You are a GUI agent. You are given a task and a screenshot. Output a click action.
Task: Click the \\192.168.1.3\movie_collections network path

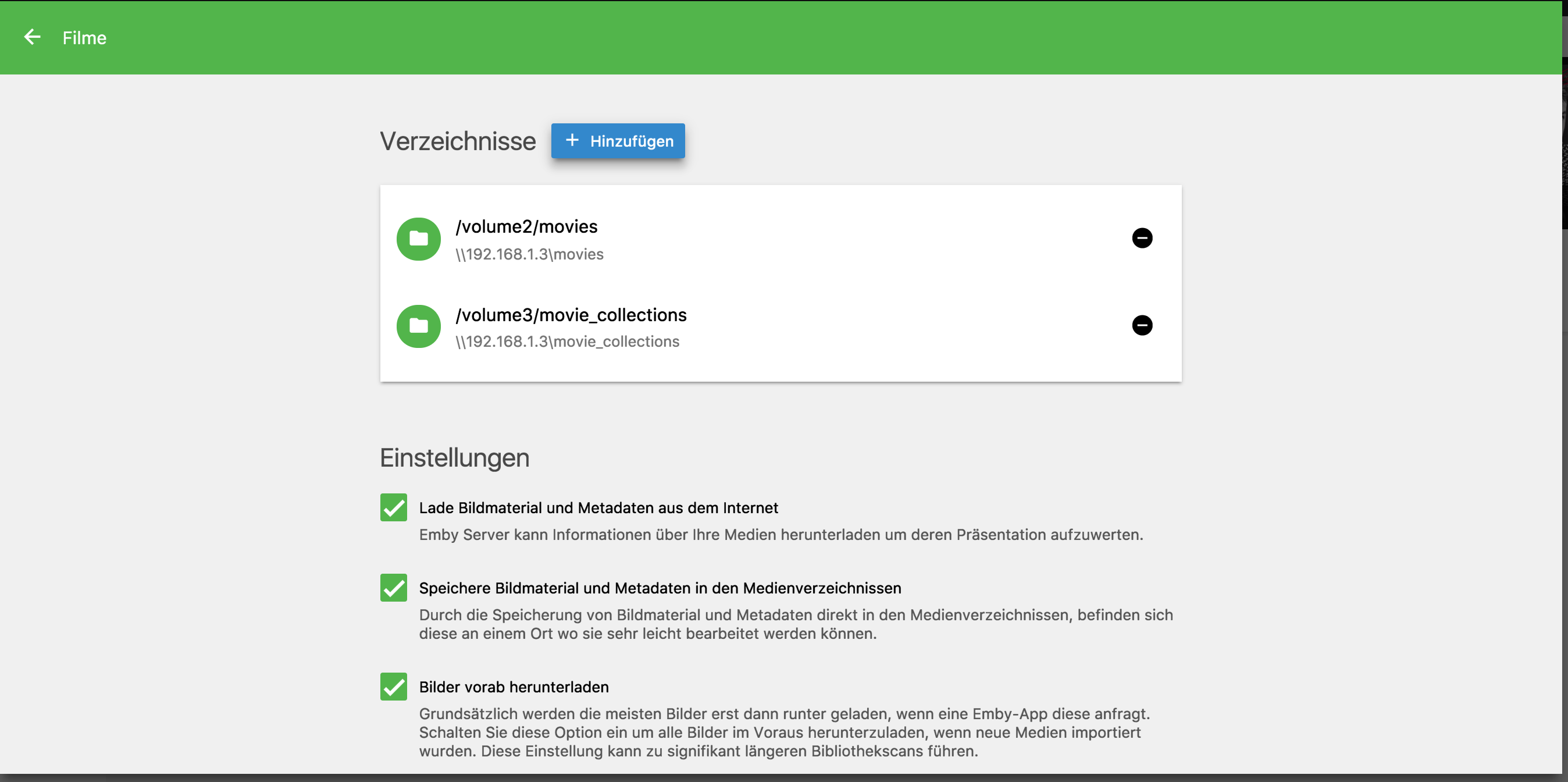pos(567,342)
